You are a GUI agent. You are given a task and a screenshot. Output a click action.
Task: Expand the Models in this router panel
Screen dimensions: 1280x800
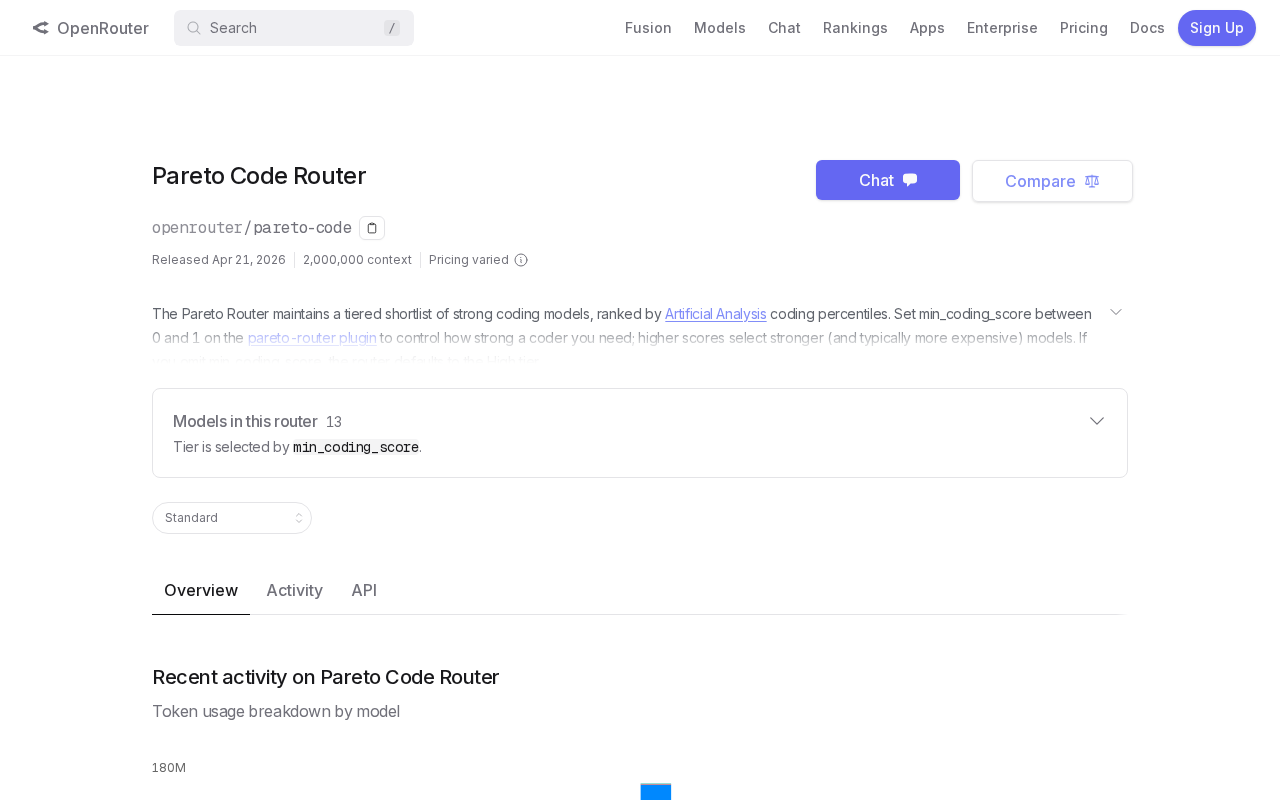point(1097,421)
